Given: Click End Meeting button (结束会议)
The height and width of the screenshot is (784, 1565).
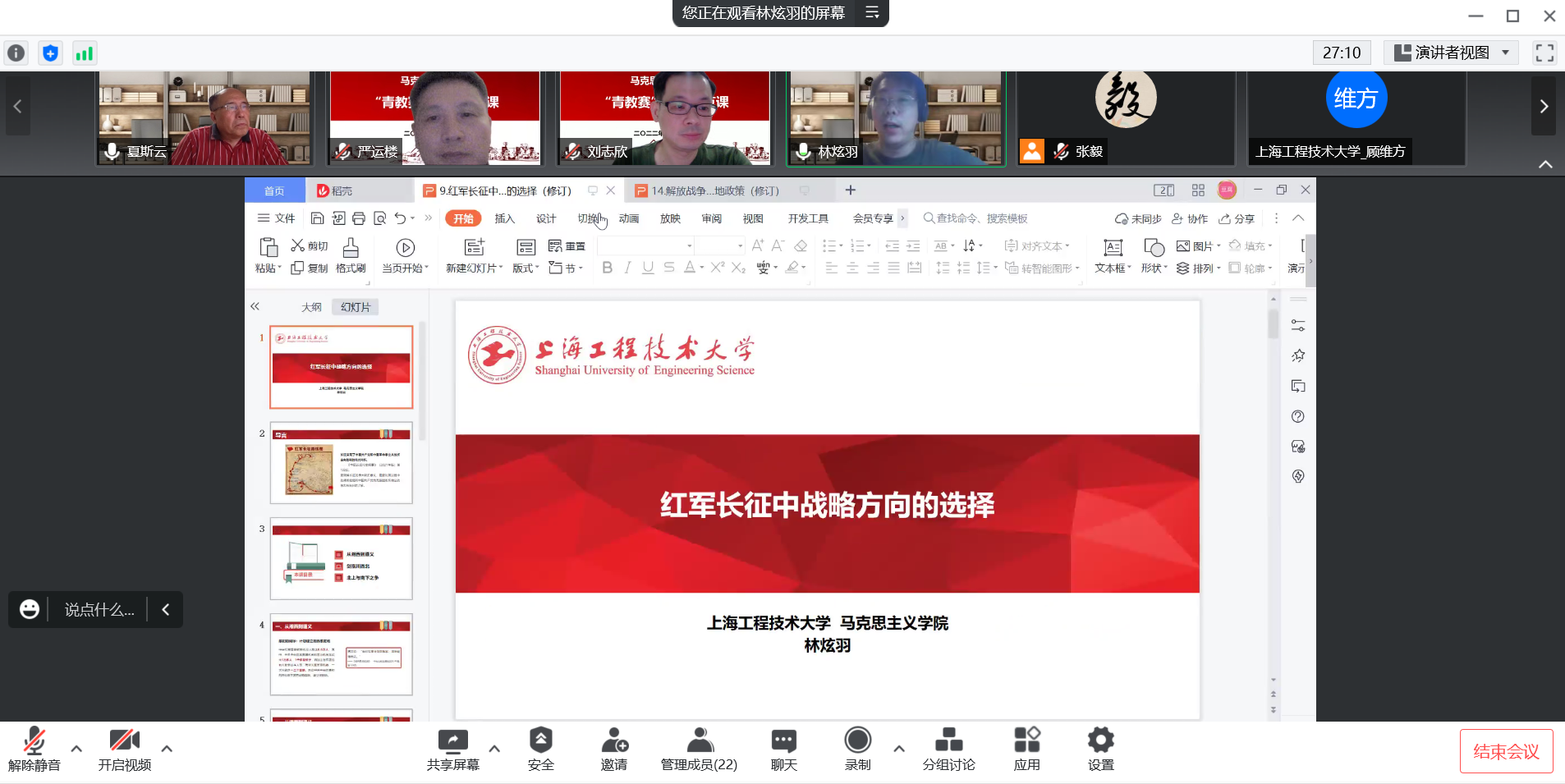Looking at the screenshot, I should click(1506, 751).
